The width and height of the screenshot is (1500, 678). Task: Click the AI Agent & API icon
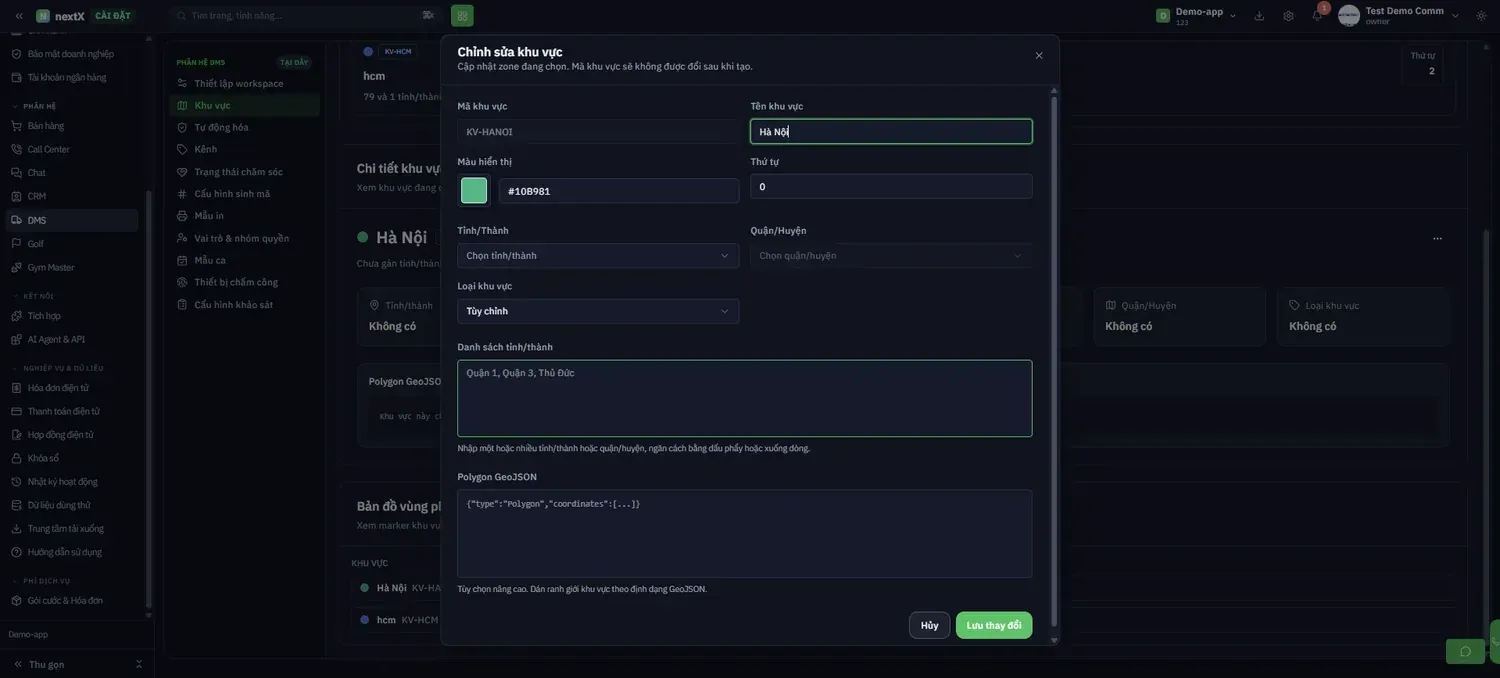16,339
